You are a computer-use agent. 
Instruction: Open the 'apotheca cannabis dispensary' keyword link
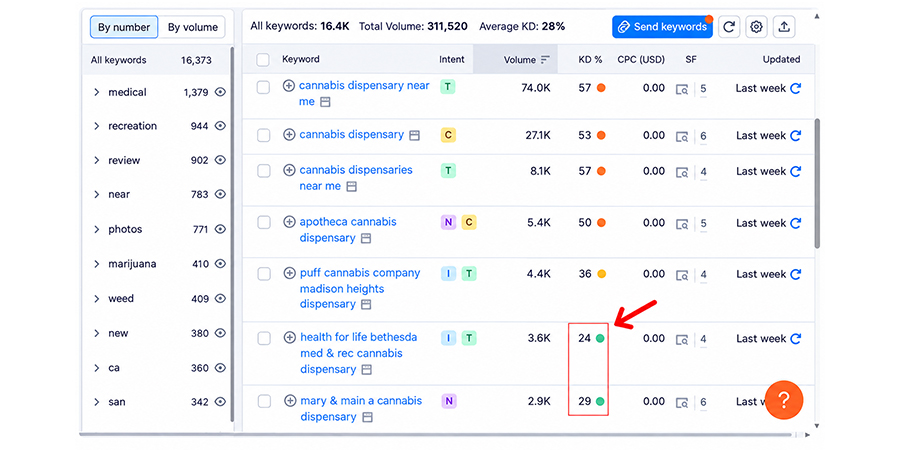tap(347, 230)
